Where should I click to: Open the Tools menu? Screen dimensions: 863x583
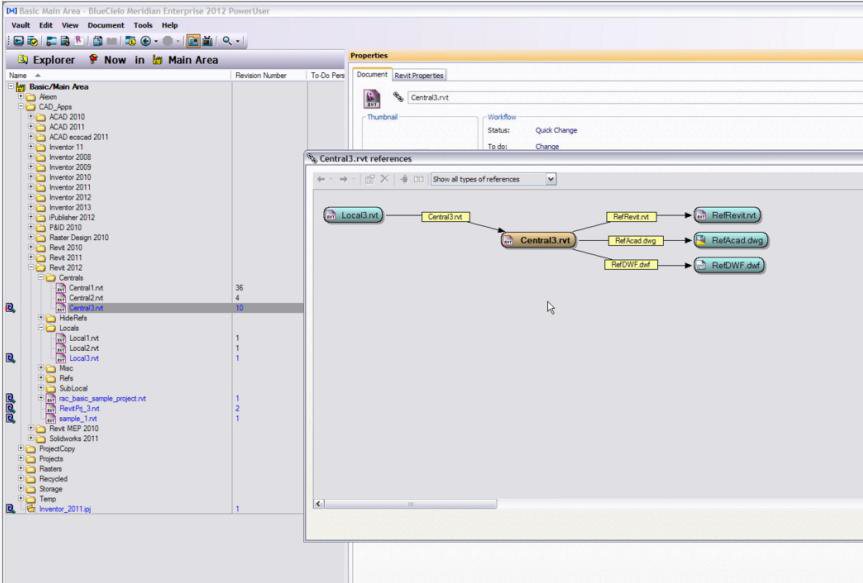point(144,24)
